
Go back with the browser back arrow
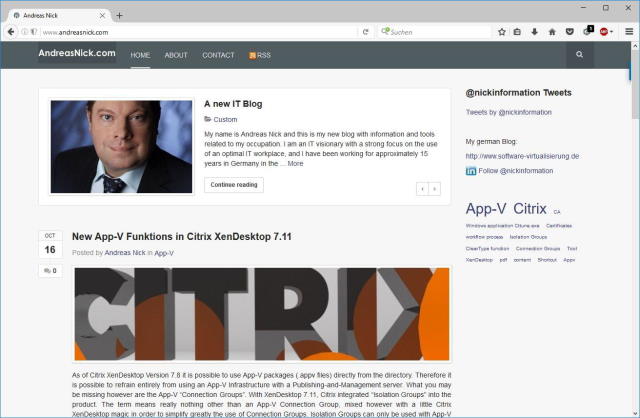coord(11,32)
